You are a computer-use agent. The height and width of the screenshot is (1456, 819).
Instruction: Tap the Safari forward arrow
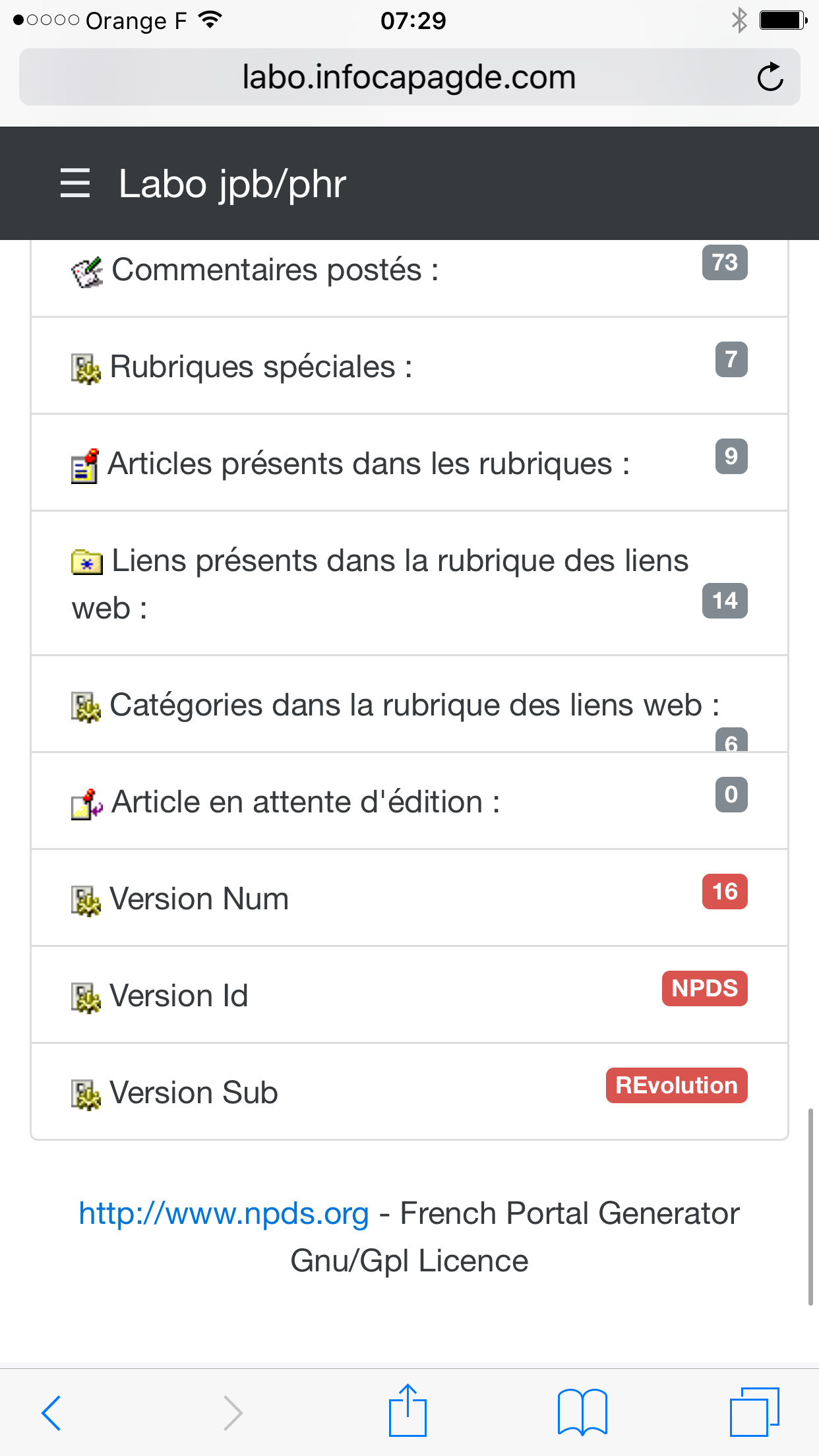233,1412
